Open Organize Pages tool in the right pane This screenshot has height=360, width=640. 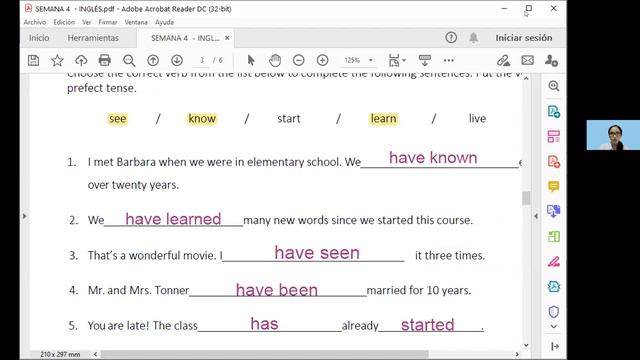coord(554,136)
